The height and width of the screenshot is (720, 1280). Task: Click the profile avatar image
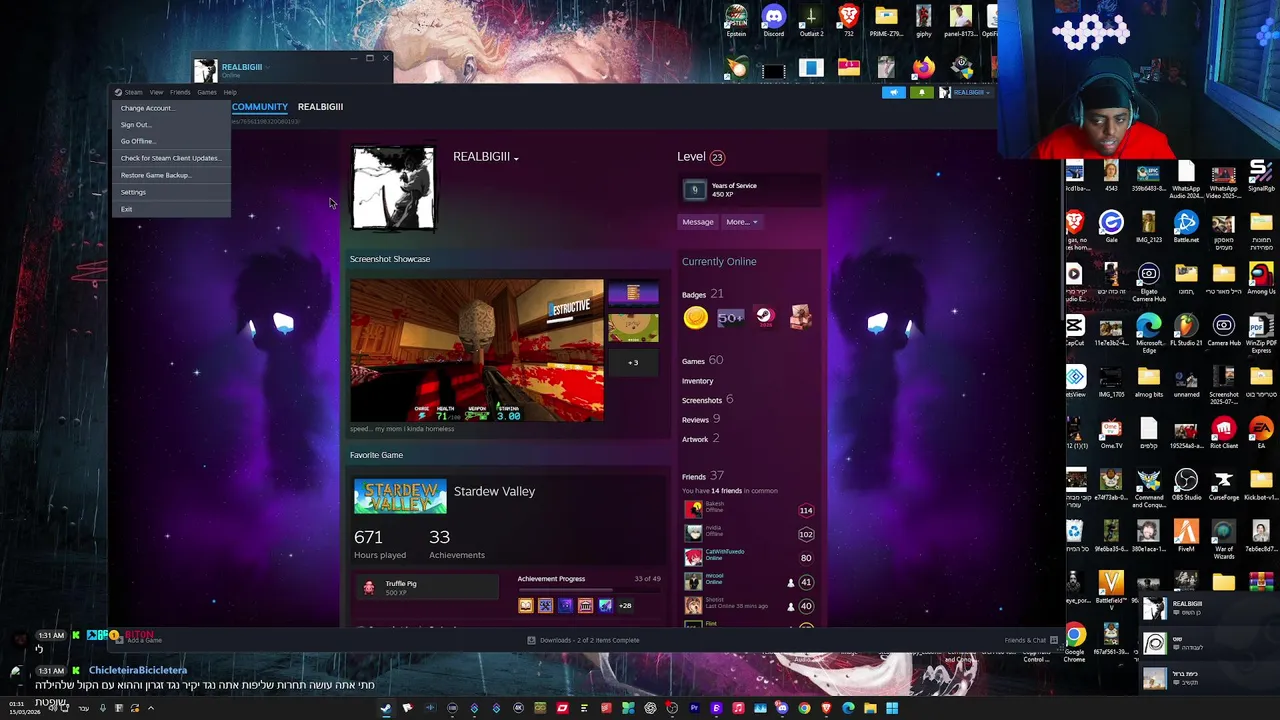tap(393, 188)
